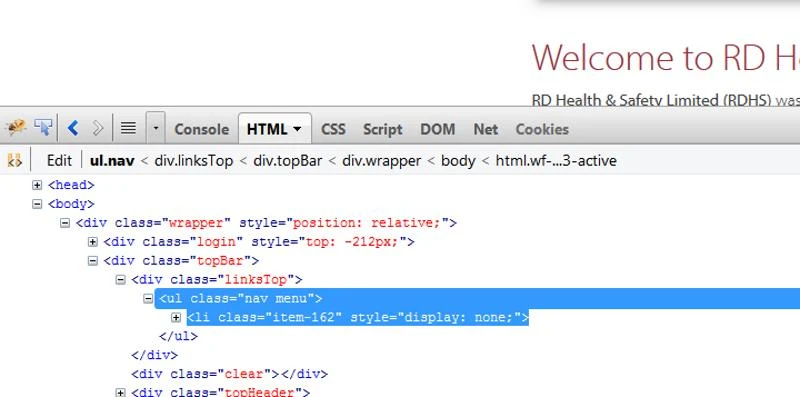This screenshot has width=800, height=397.
Task: Switch to the DOM tab
Action: point(437,130)
